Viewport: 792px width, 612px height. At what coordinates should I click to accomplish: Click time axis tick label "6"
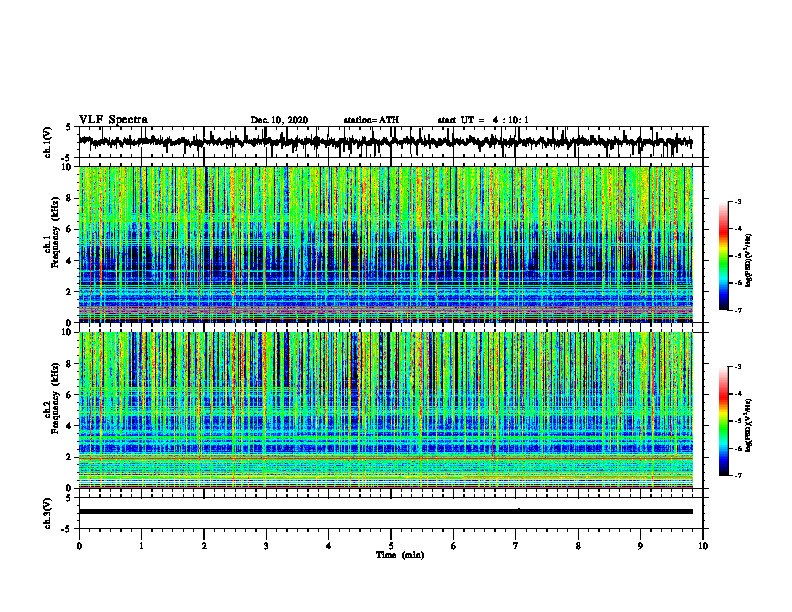point(454,546)
